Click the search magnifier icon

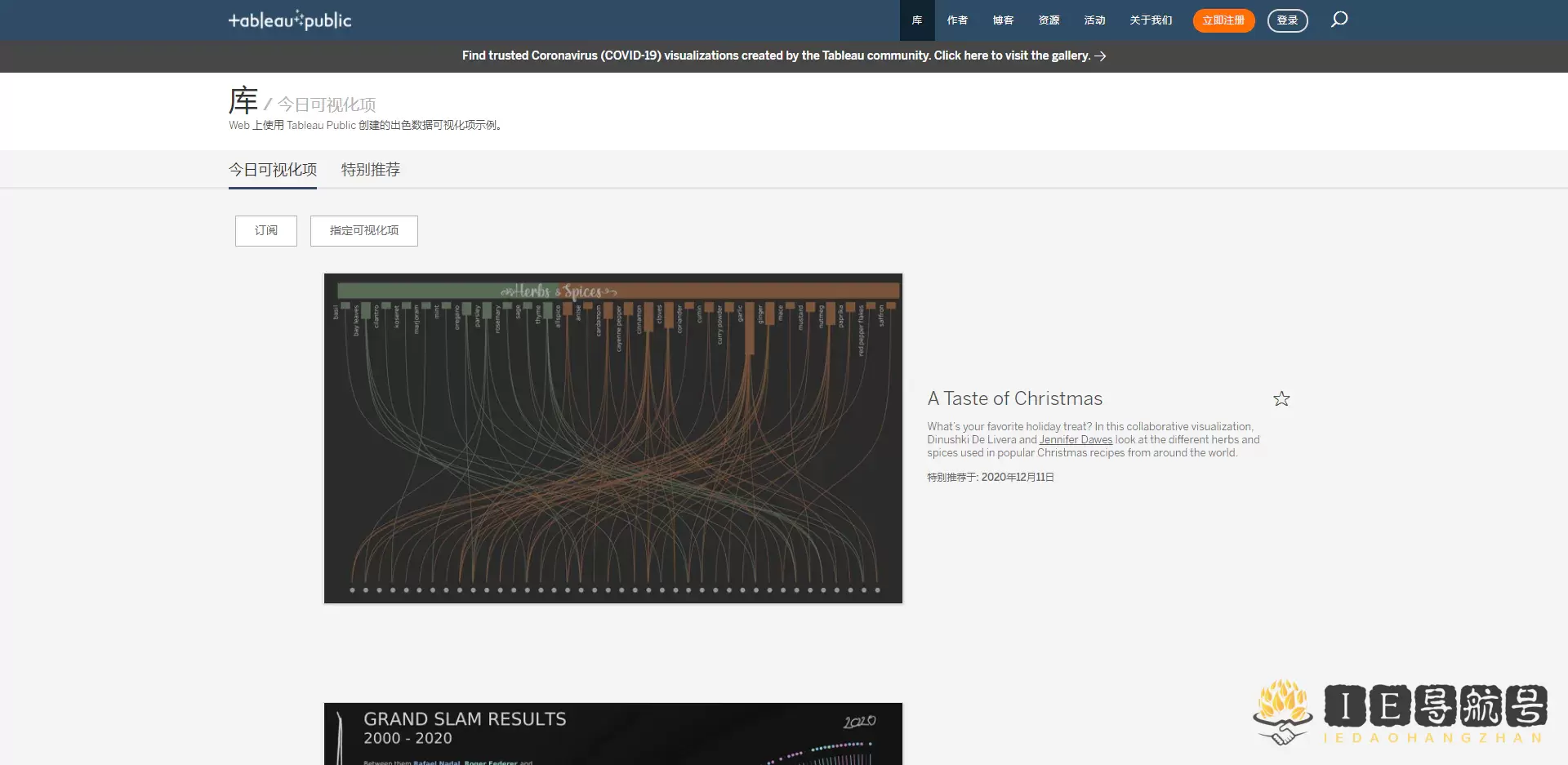[x=1339, y=20]
